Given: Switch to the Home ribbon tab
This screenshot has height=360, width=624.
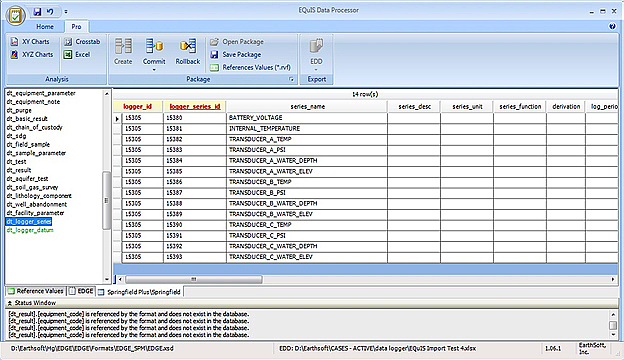Looking at the screenshot, I should tap(45, 27).
